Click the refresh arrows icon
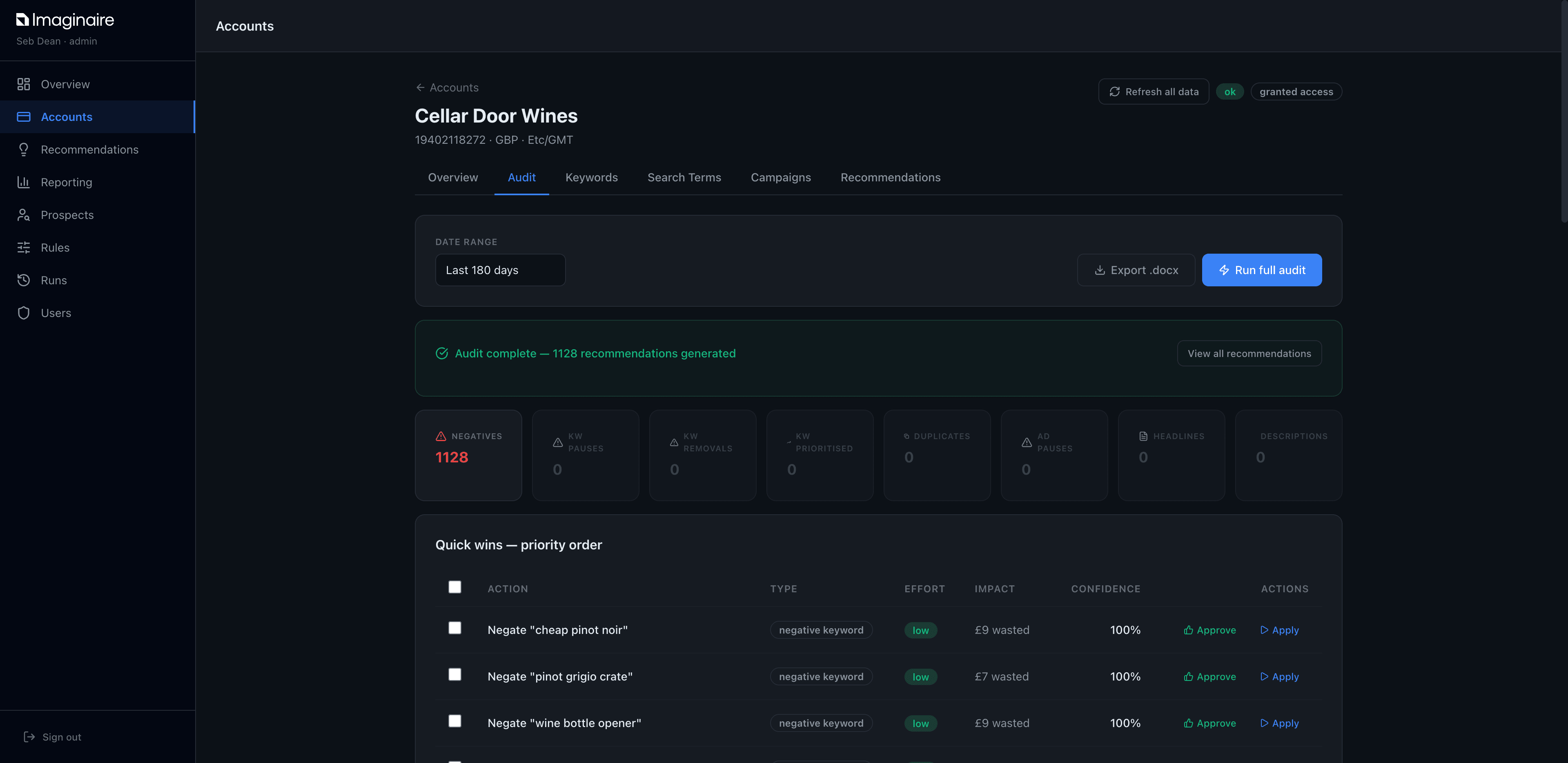The image size is (1568, 763). (x=1114, y=92)
